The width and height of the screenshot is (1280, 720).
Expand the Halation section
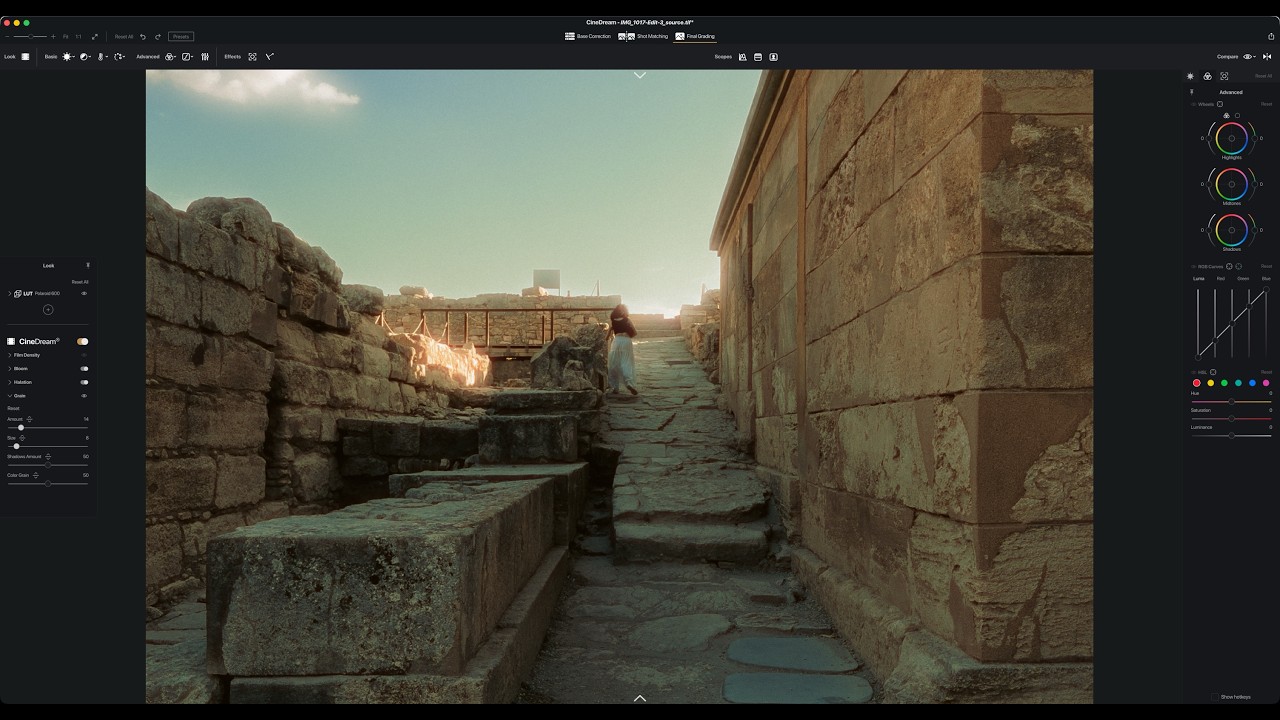[10, 382]
